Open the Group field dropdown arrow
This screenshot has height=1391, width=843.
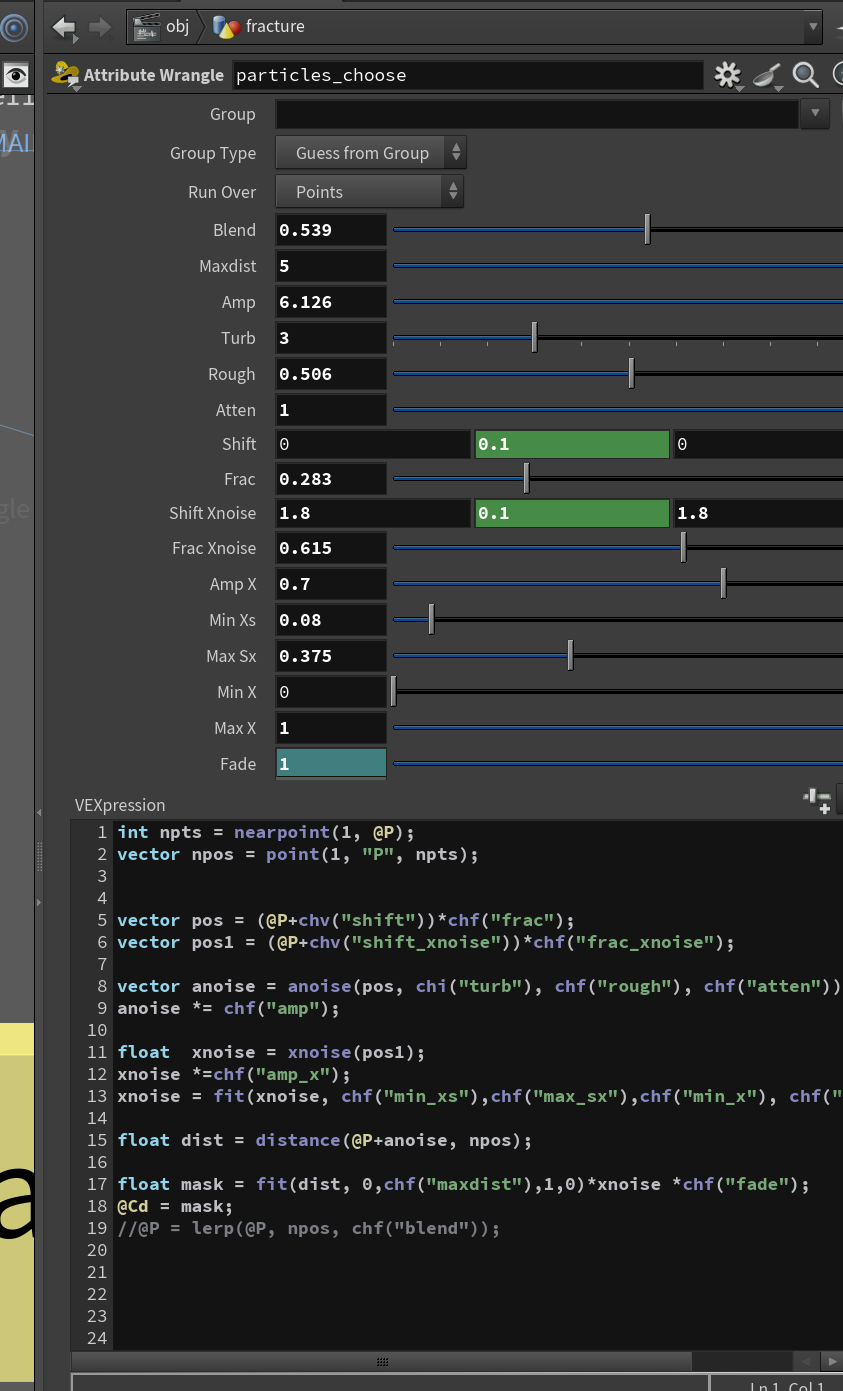[815, 114]
